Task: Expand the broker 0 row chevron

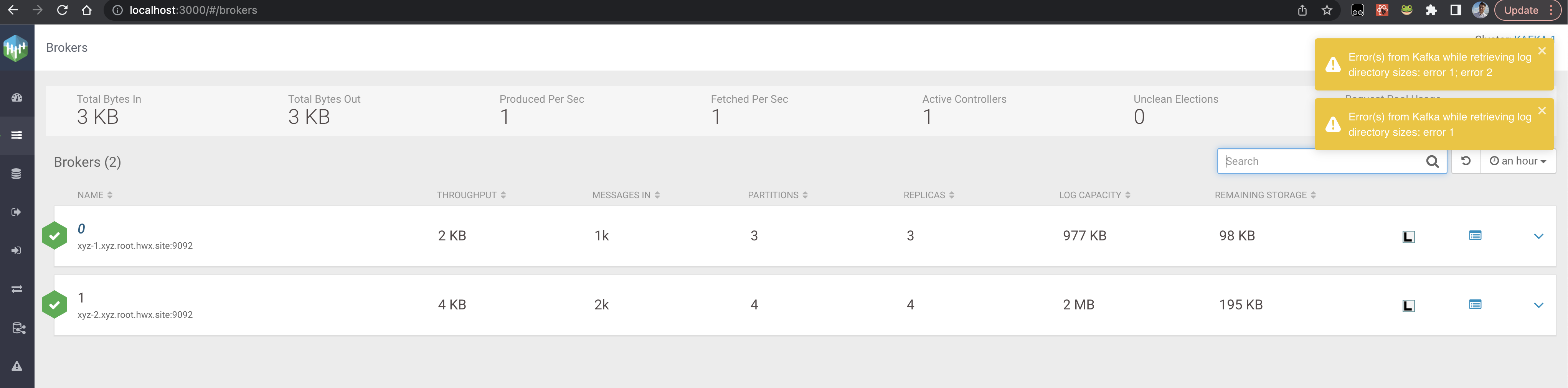Action: coord(1538,236)
